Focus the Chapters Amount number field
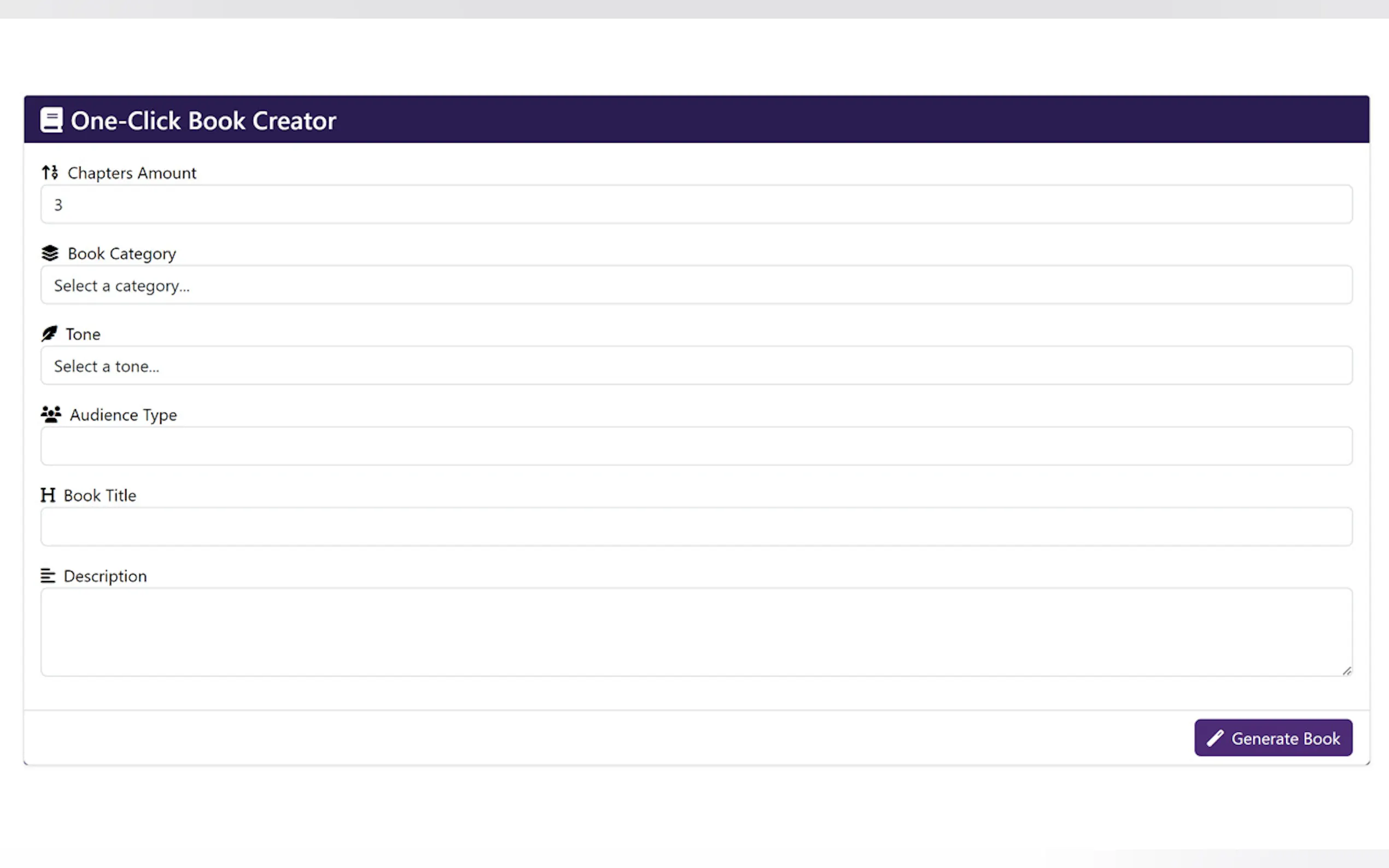The height and width of the screenshot is (868, 1389). (696, 204)
